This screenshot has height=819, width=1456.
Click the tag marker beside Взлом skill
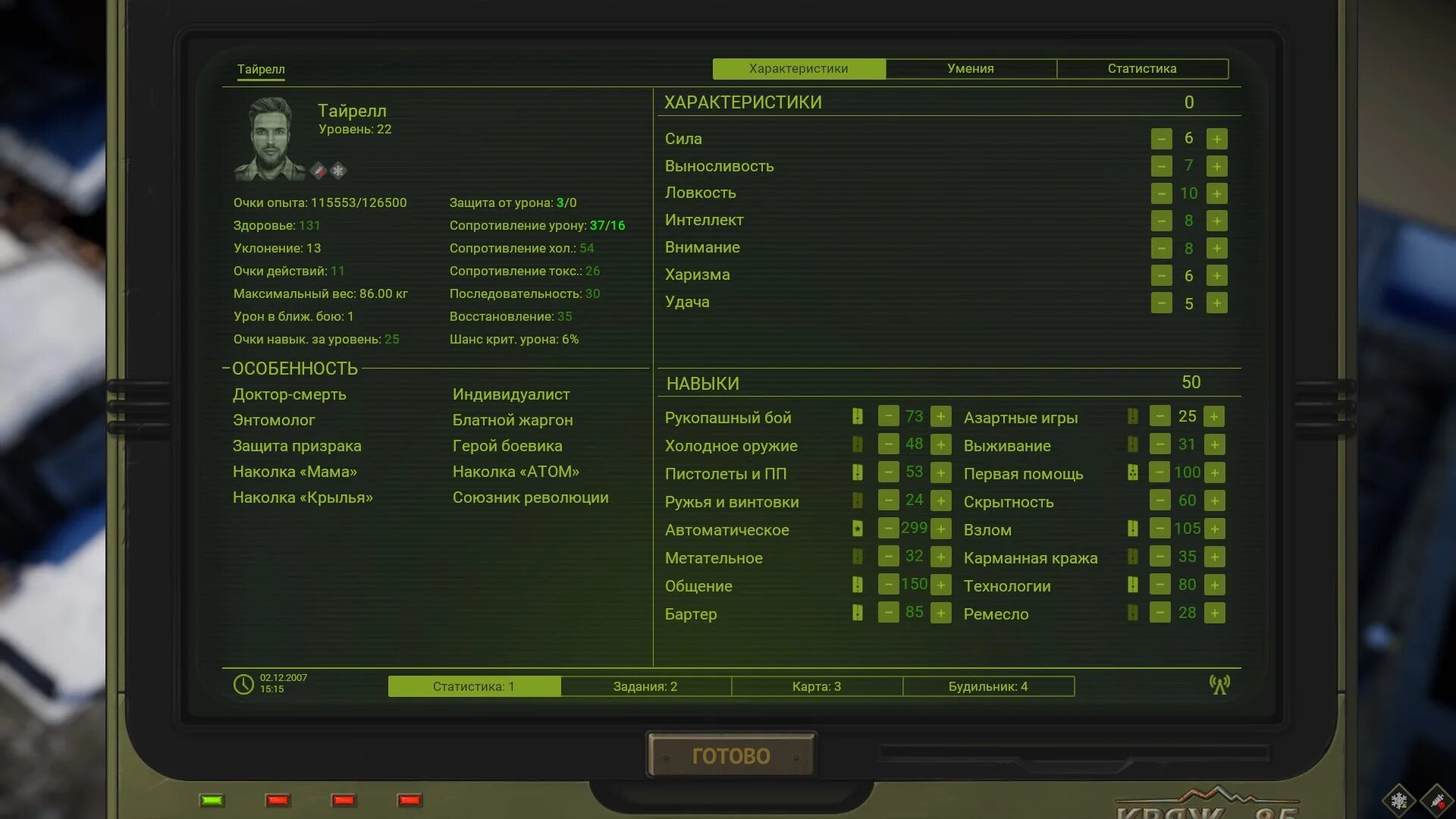[x=1132, y=529]
